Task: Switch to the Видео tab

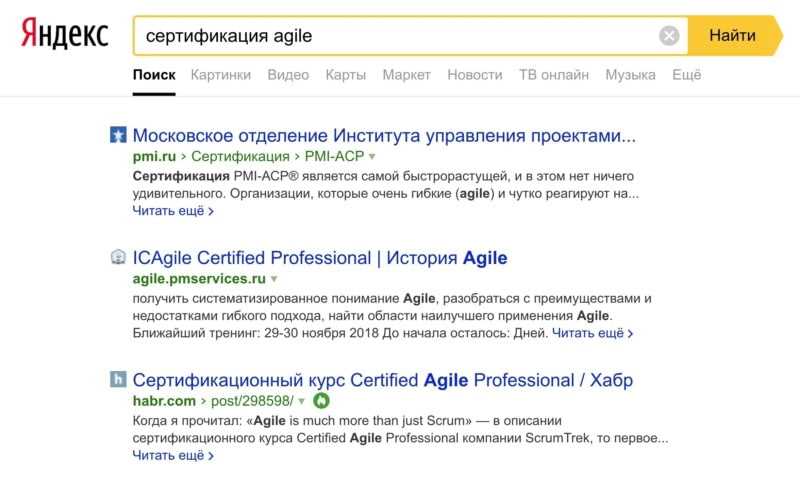Action: coord(288,75)
